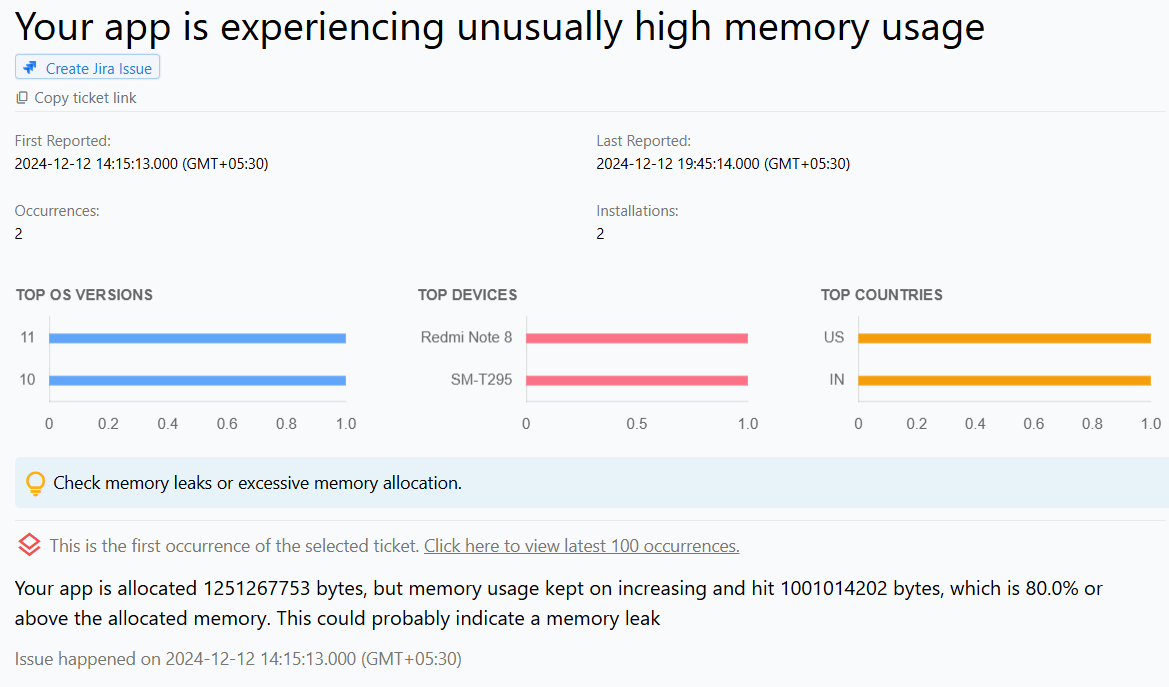This screenshot has width=1169, height=687.
Task: Click the pink bar for SM-T295 device
Action: tap(637, 380)
